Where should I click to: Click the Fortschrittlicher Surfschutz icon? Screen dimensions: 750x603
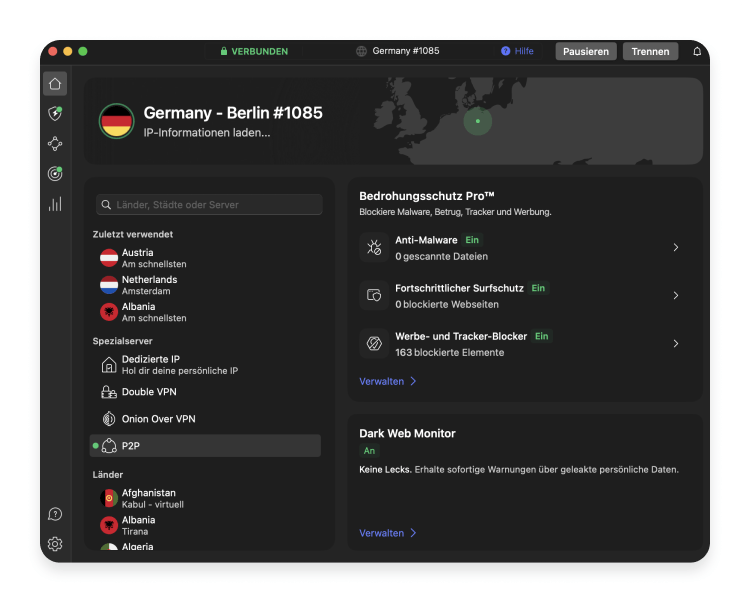click(x=374, y=295)
